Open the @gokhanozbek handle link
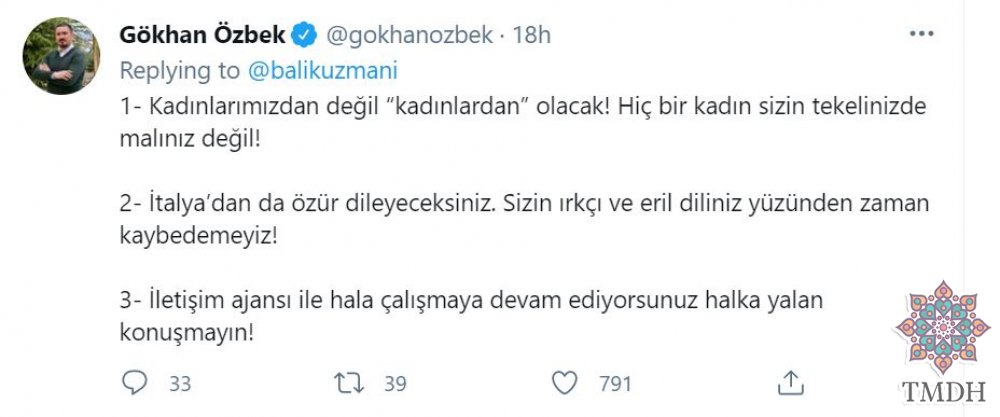Image resolution: width=1000 pixels, height=417 pixels. (409, 35)
